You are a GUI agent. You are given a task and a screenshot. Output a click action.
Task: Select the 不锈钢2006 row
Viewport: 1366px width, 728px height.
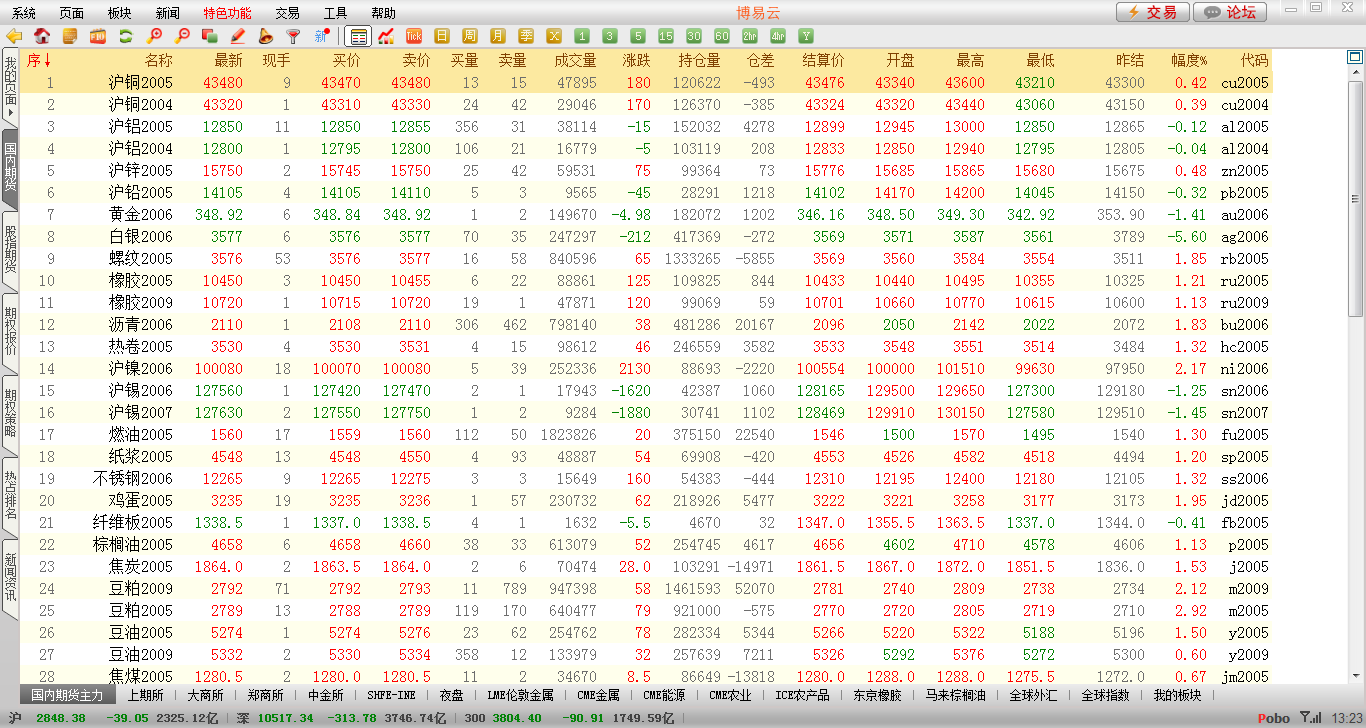click(647, 479)
